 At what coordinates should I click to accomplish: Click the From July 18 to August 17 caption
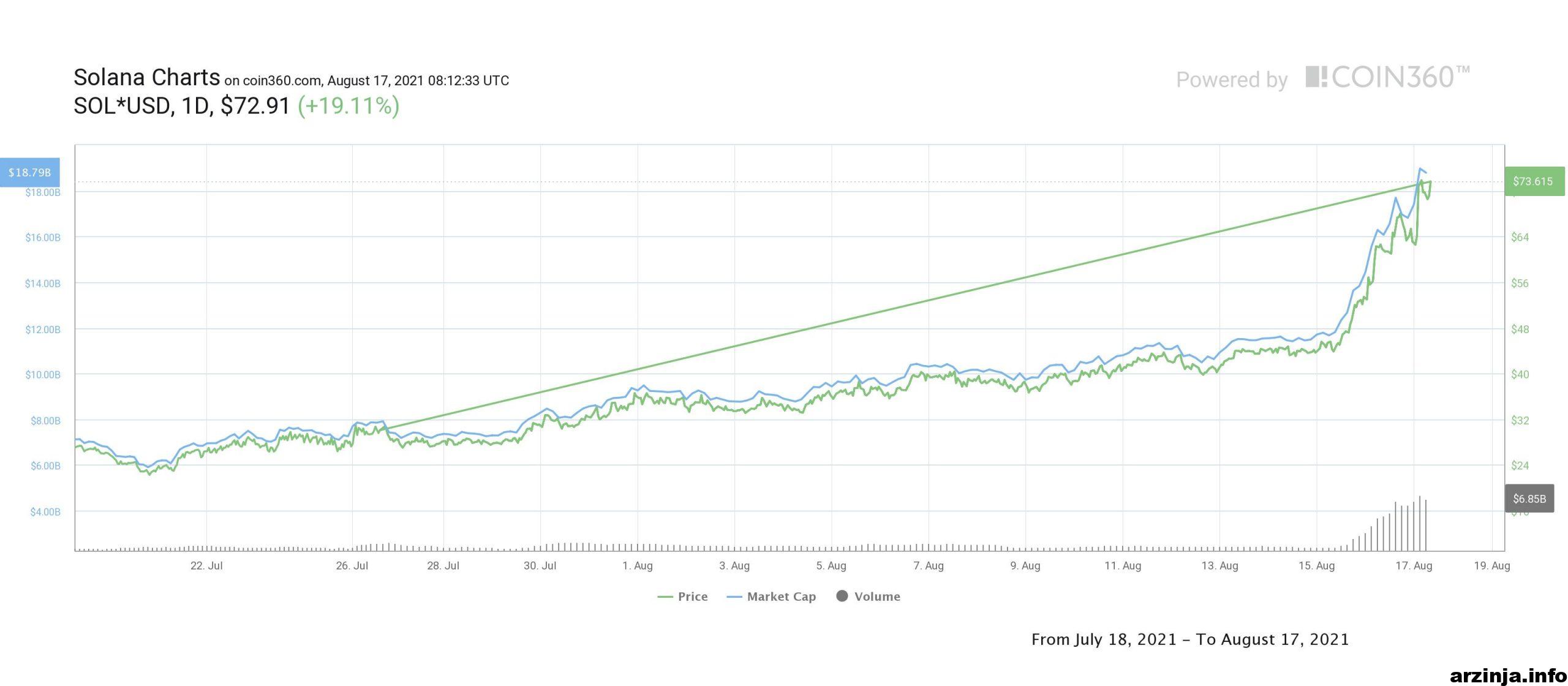(x=1190, y=640)
